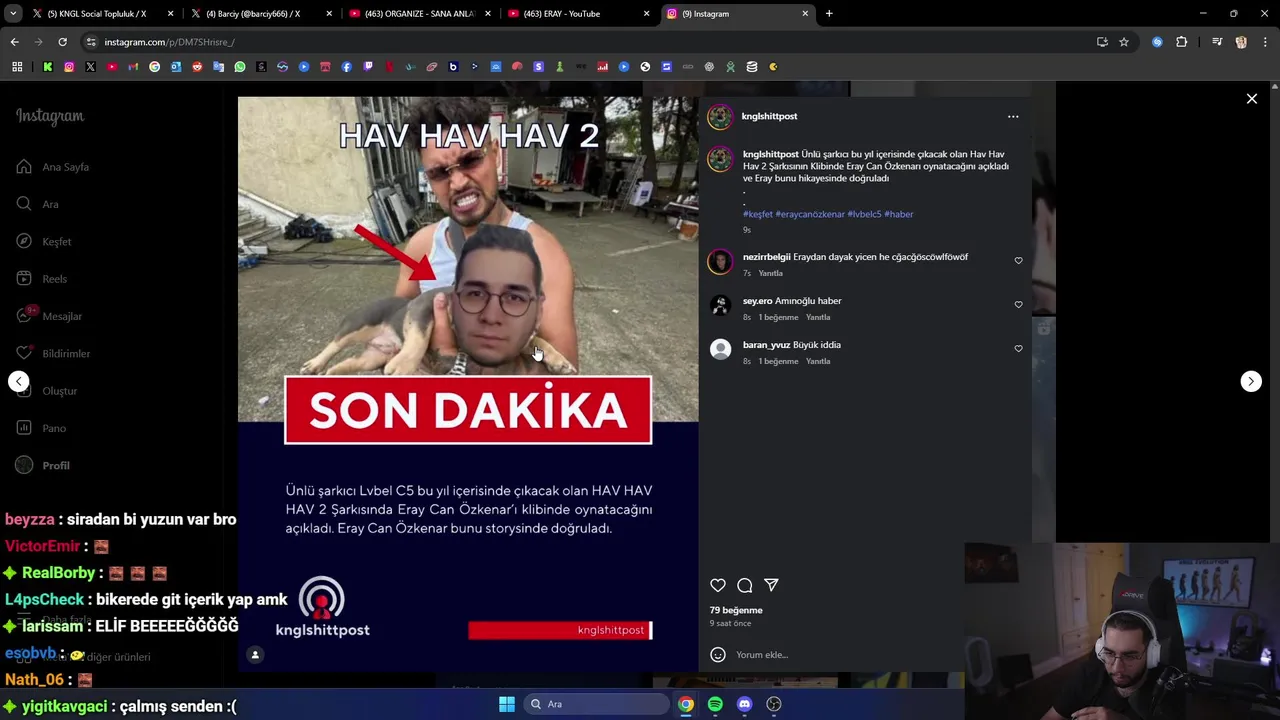Open Chrome three-dot menu

point(1265,42)
